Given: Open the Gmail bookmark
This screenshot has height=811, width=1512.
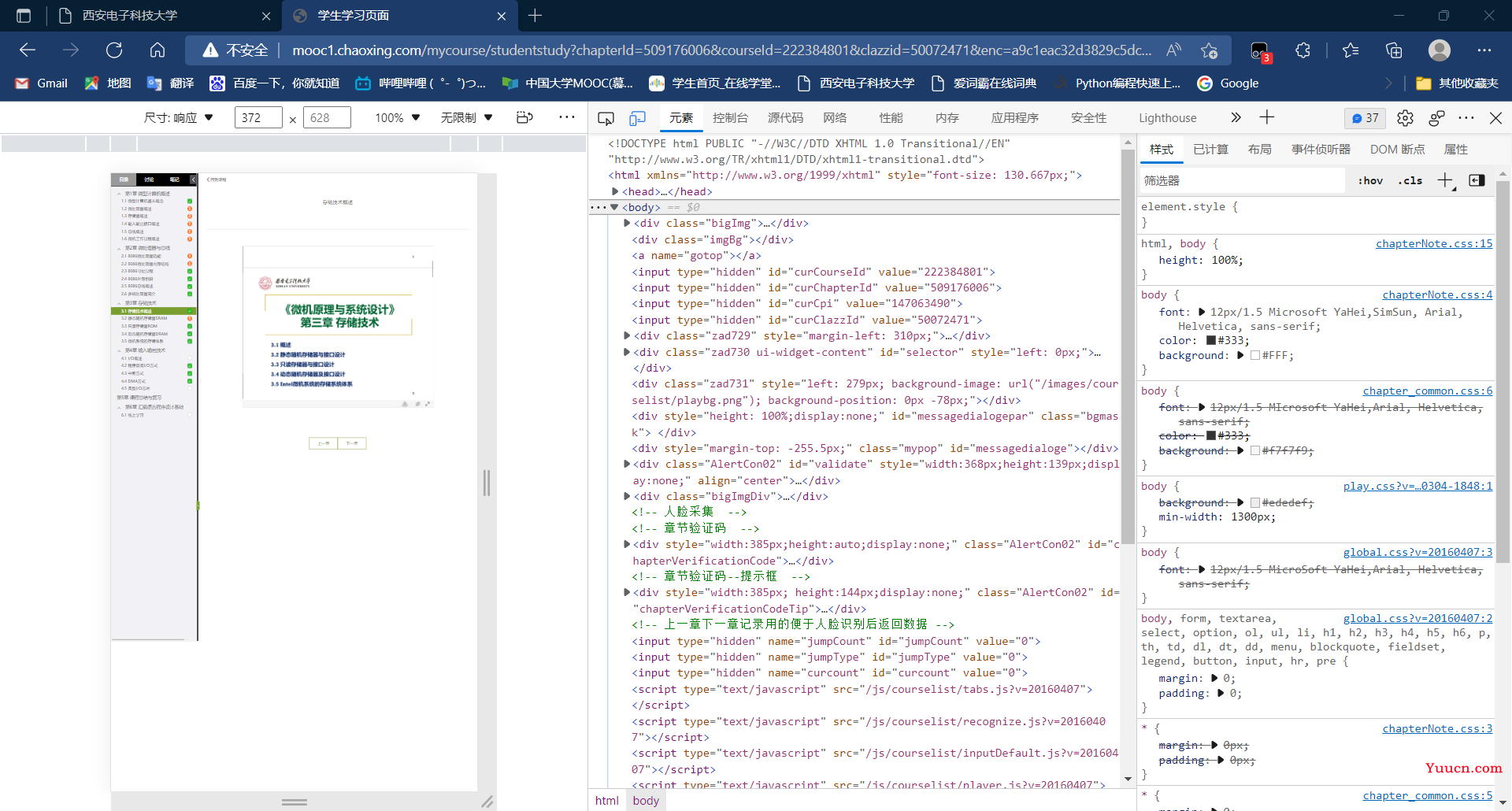Looking at the screenshot, I should pos(42,83).
